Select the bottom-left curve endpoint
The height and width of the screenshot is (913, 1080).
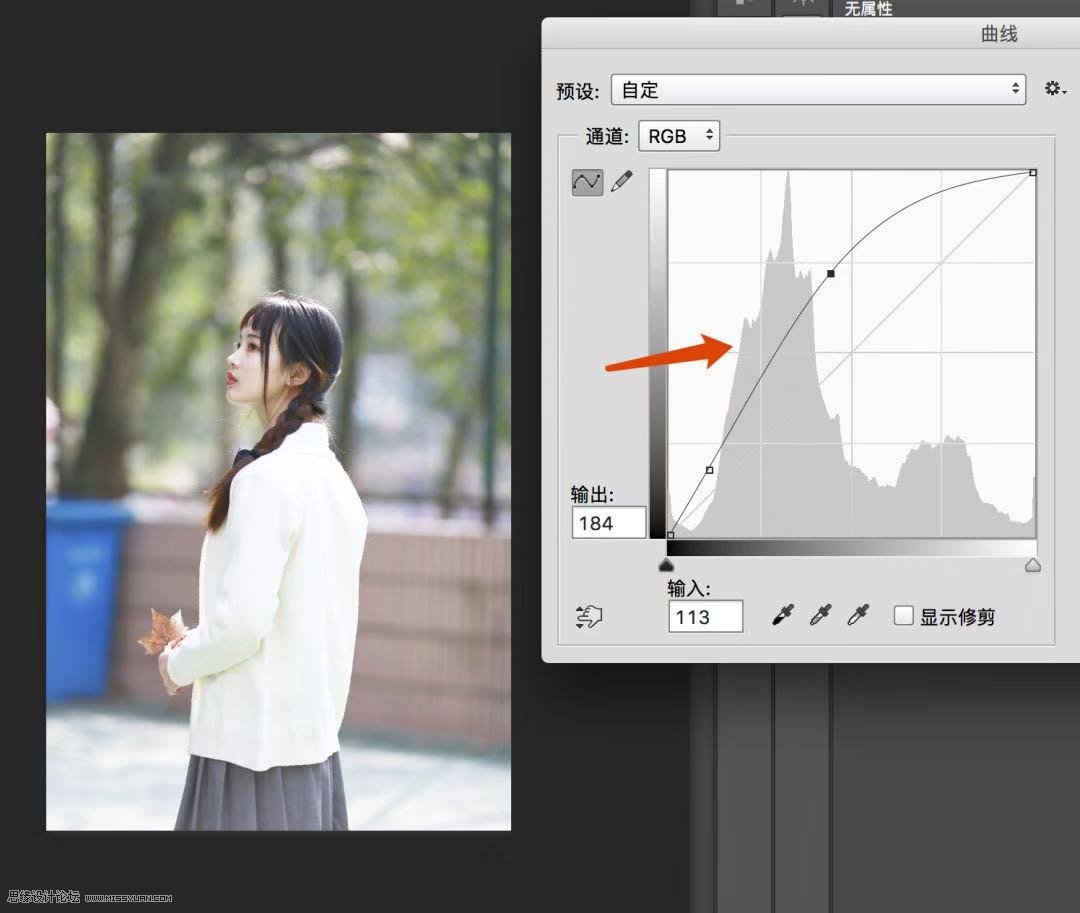point(670,535)
